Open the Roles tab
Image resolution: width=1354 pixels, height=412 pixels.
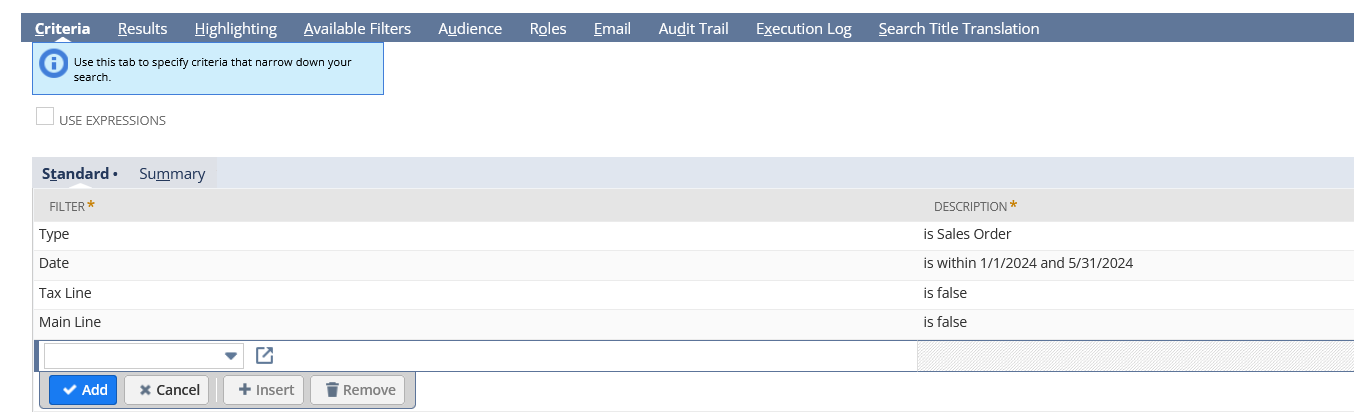pos(548,29)
